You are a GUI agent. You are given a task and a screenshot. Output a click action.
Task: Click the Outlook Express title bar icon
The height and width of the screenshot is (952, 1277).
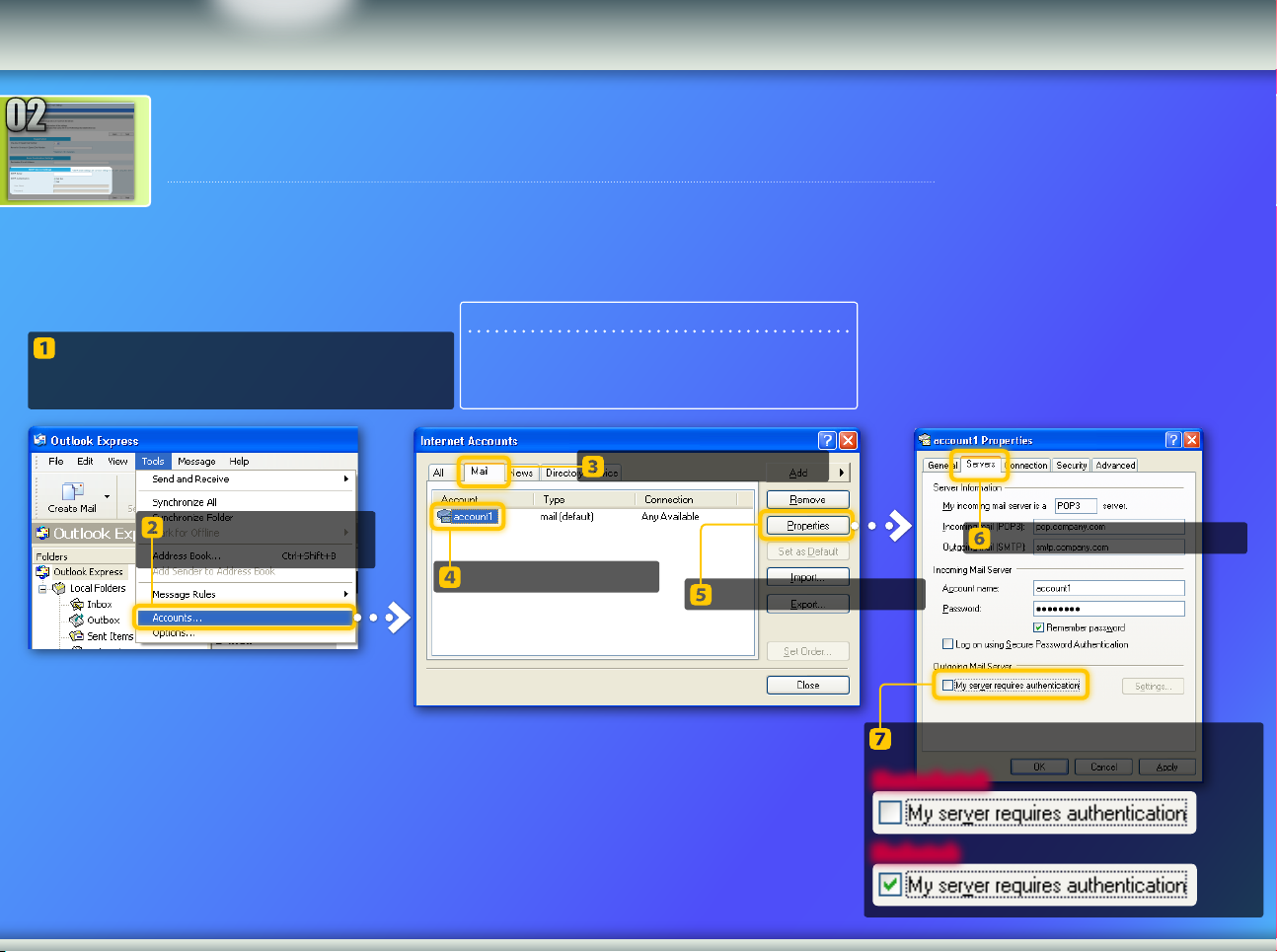click(x=40, y=440)
